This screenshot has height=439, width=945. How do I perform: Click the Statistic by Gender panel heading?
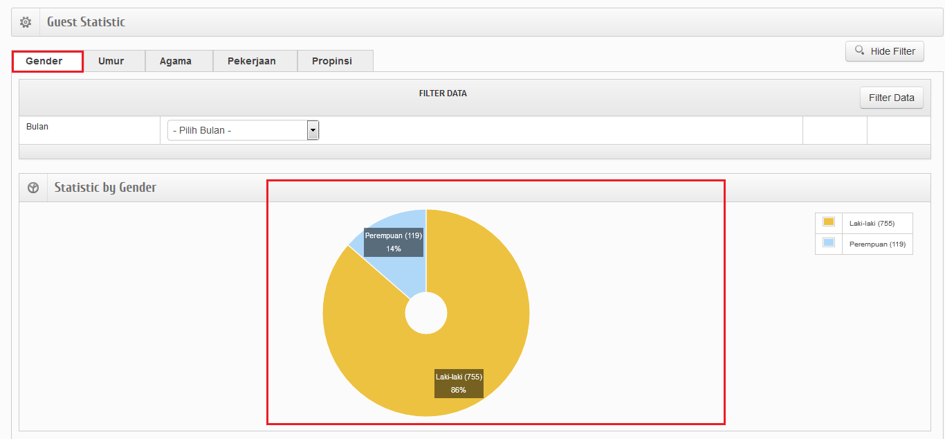click(105, 187)
